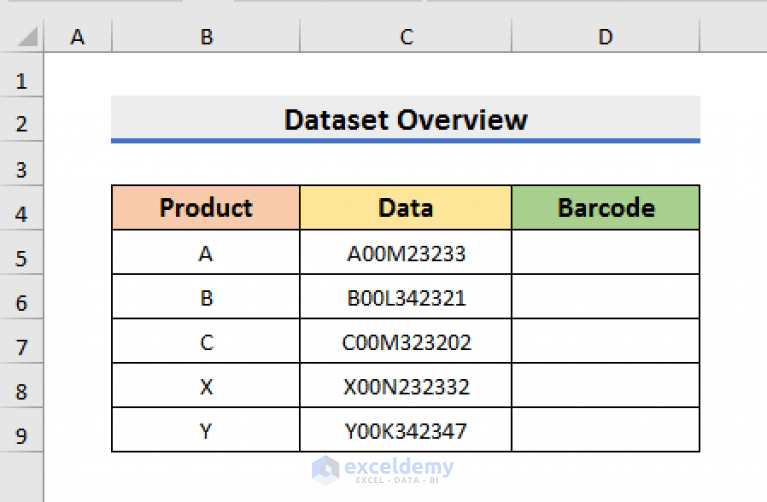Click cell with X00N232332
The image size is (767, 502).
point(406,386)
